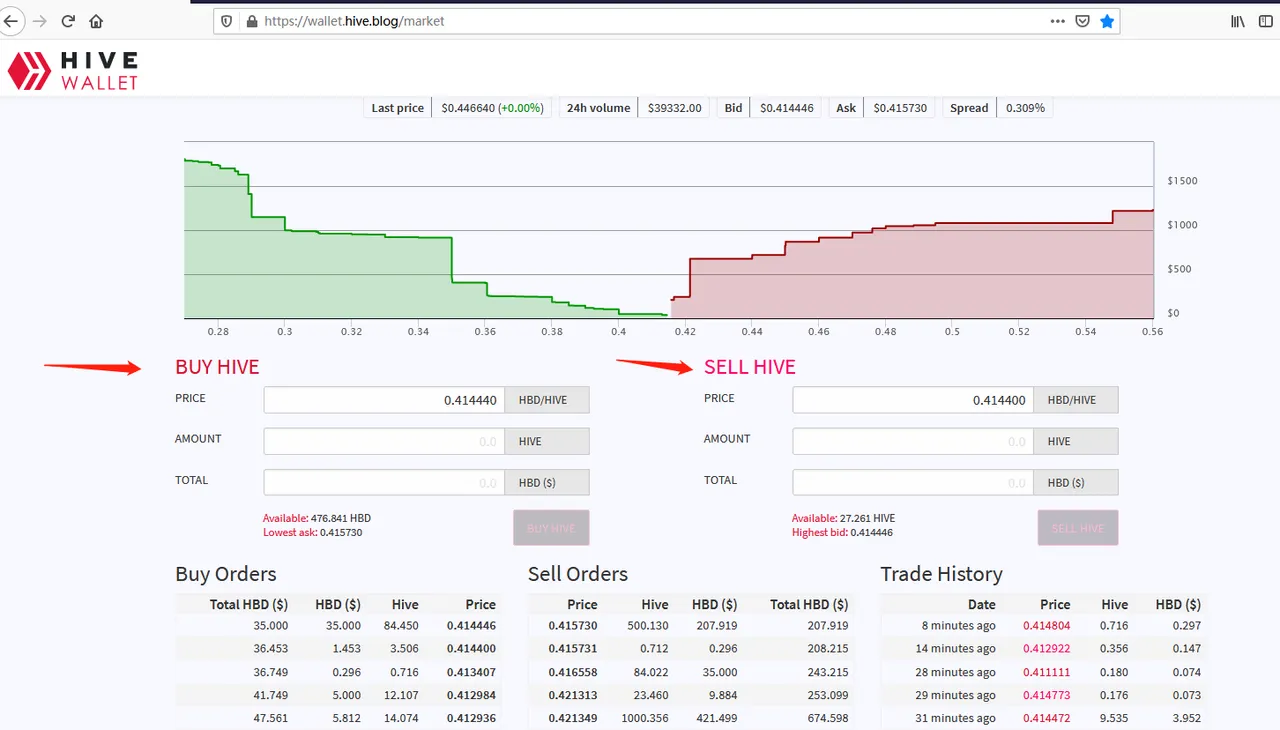
Task: Click trade history price 0.412922
Action: [x=1047, y=649]
